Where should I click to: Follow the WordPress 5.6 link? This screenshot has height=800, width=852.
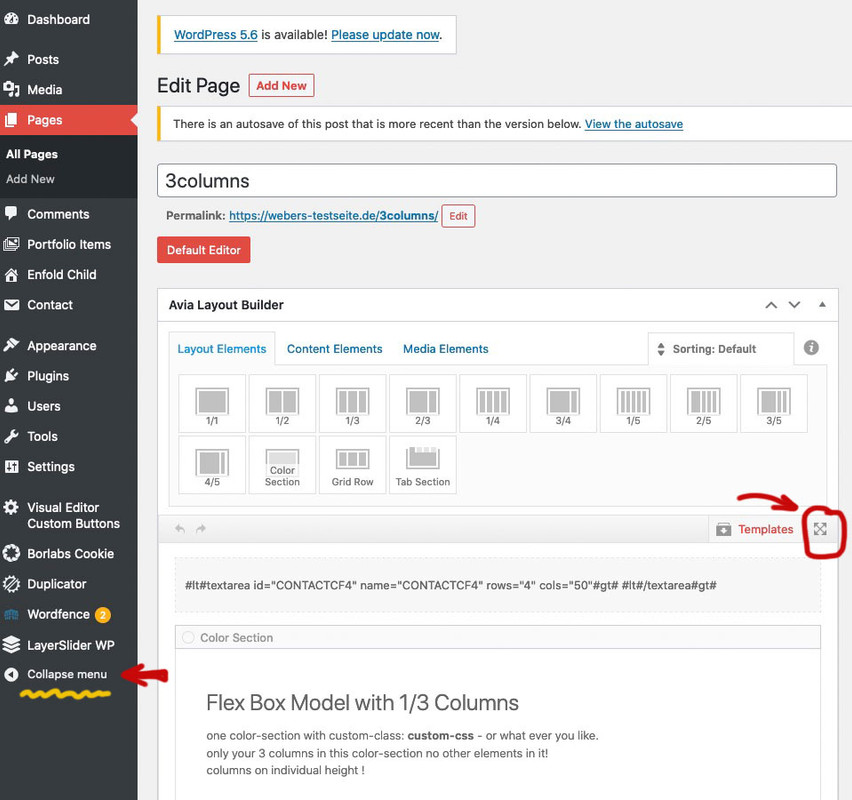point(216,35)
